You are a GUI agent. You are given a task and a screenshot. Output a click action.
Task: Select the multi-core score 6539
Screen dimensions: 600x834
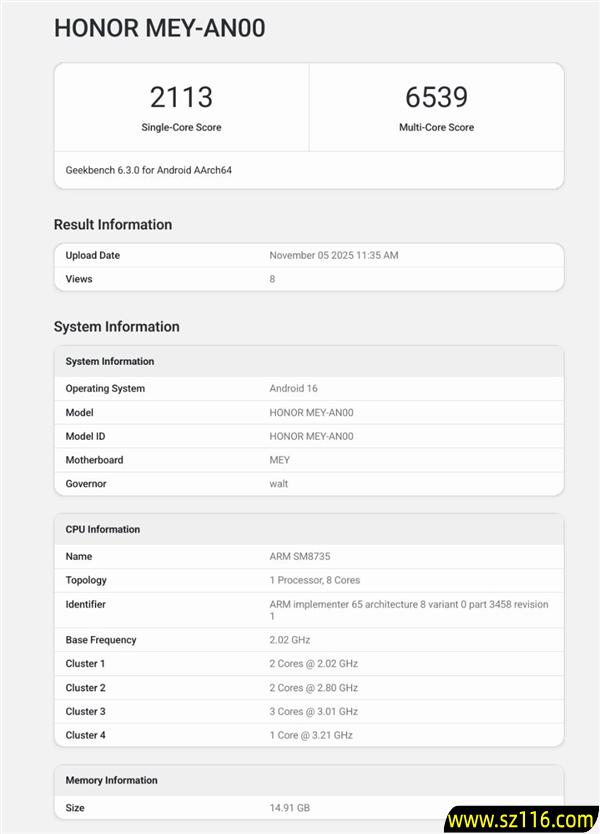436,97
